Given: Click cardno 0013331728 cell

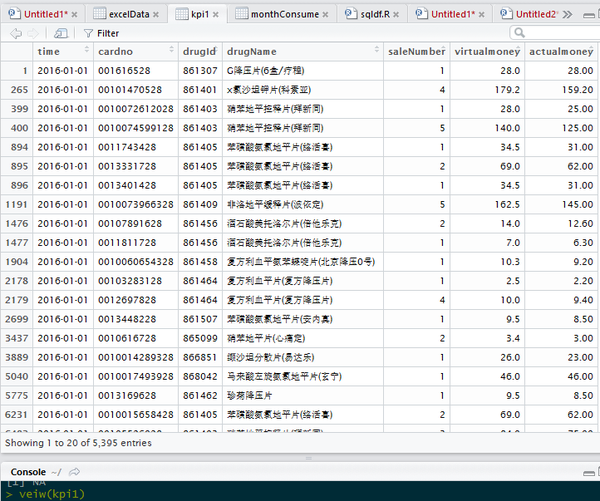Looking at the screenshot, I should (136, 166).
